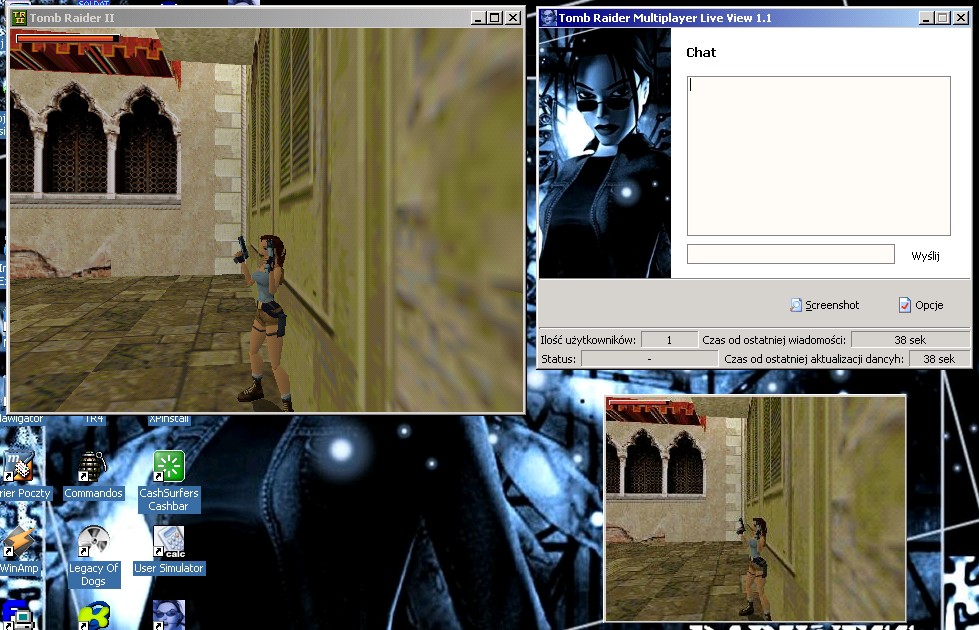Click the red health bar in the game
The height and width of the screenshot is (630, 979).
click(x=67, y=39)
